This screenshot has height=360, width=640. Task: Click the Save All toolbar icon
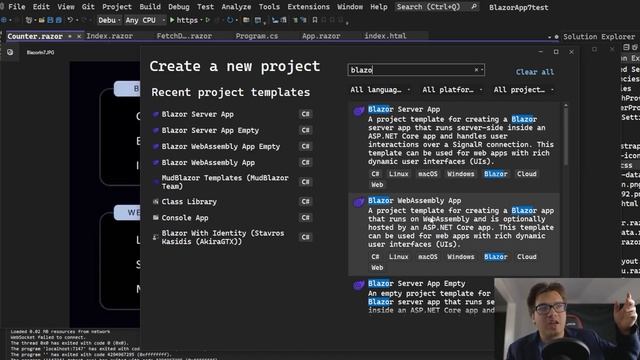pyautogui.click(x=58, y=20)
